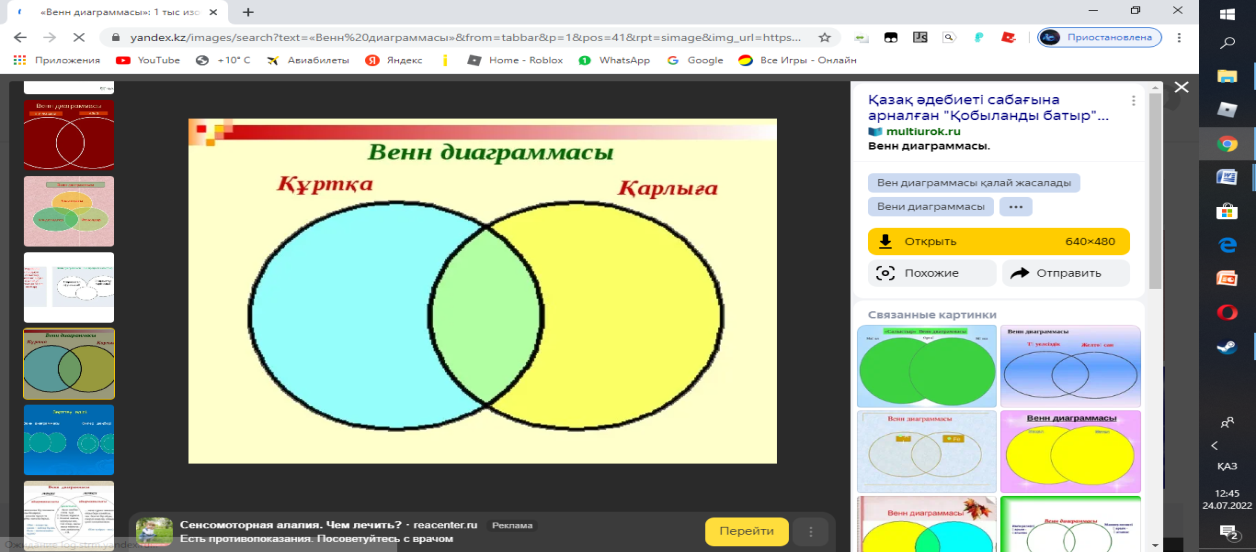Select the pink three-circle diagram thumbnail
The height and width of the screenshot is (552, 1256).
pyautogui.click(x=69, y=211)
